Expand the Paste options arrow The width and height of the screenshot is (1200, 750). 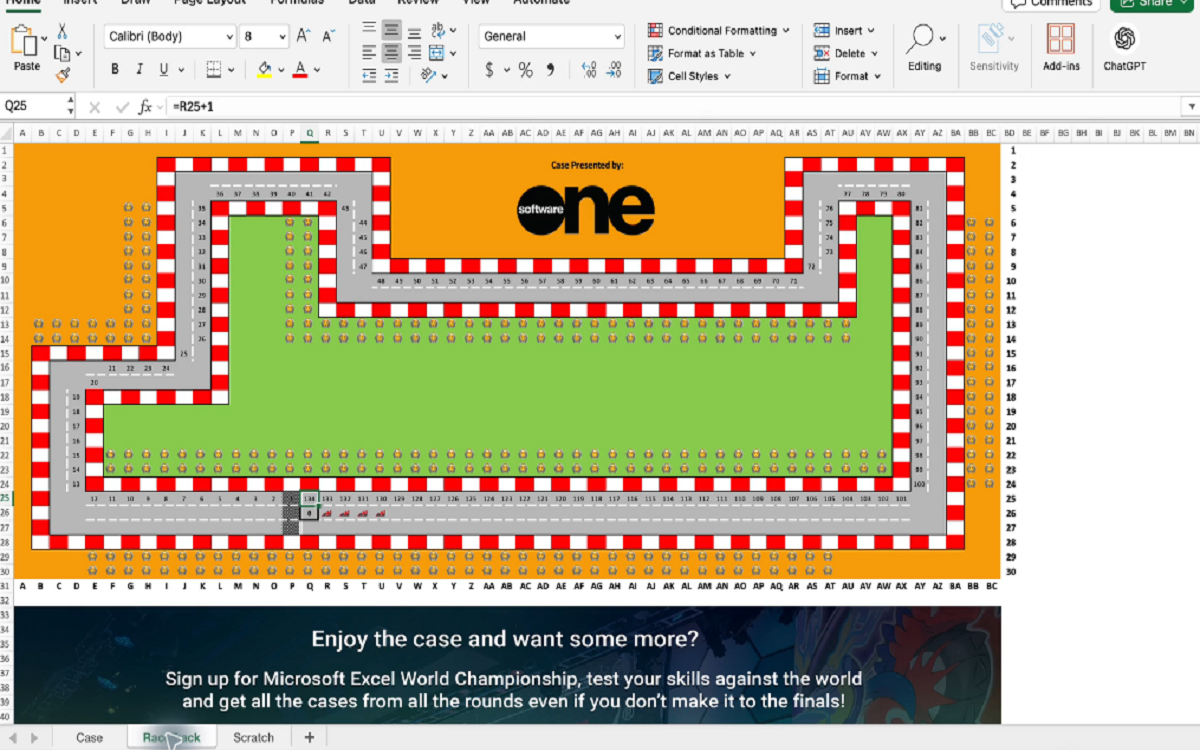[44, 39]
